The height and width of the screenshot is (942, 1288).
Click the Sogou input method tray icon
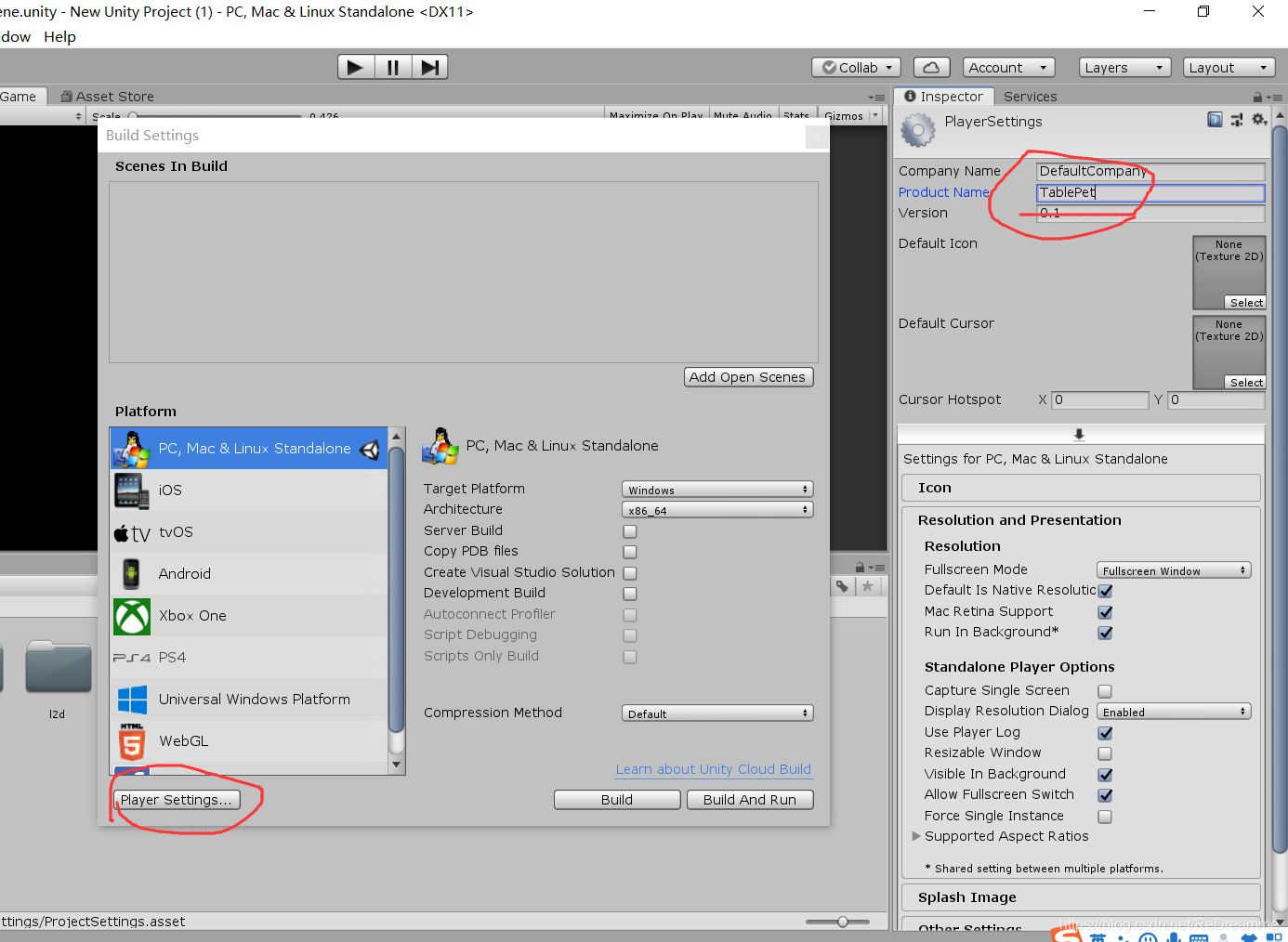pyautogui.click(x=1068, y=935)
